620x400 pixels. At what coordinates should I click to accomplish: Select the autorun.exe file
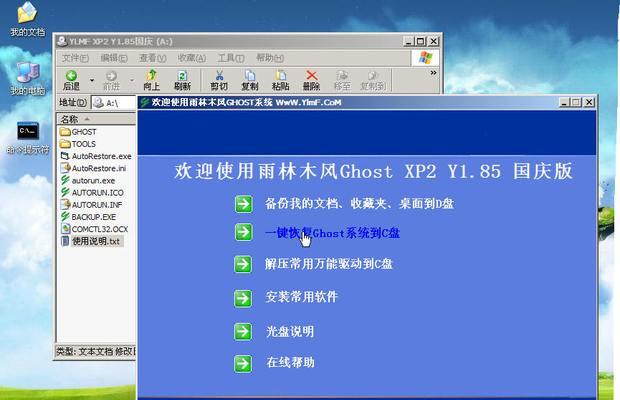[x=87, y=181]
